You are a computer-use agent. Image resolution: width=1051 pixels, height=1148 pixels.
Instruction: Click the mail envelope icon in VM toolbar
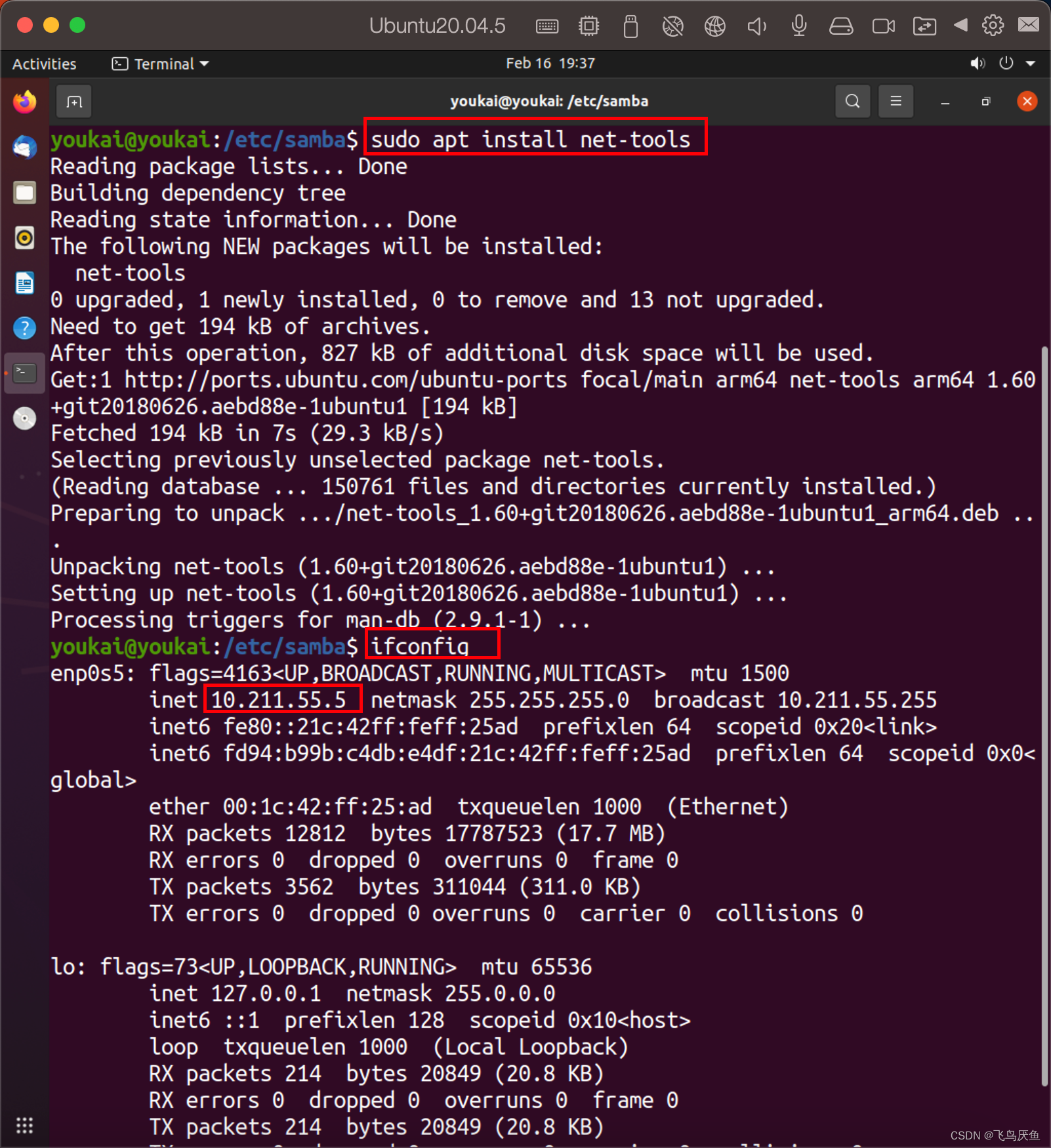(x=1028, y=25)
